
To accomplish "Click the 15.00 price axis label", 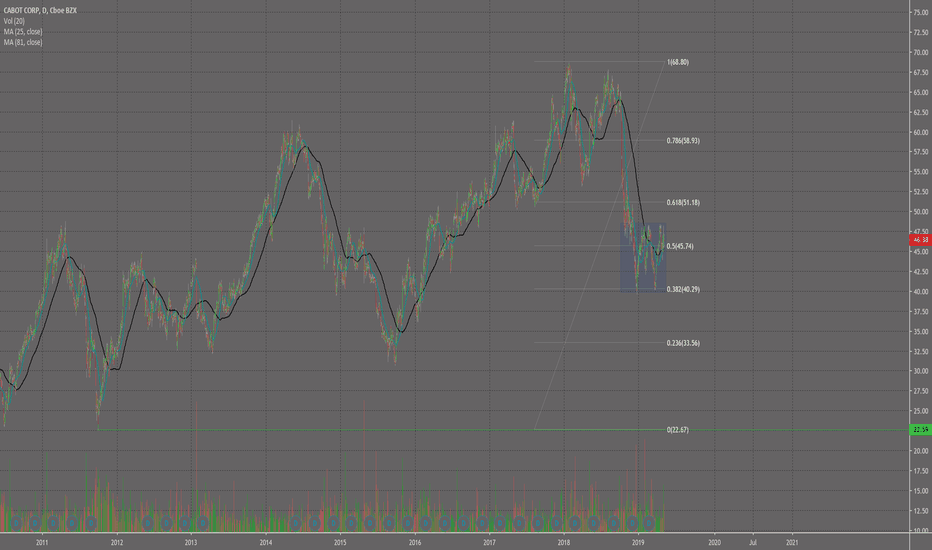I will (921, 491).
